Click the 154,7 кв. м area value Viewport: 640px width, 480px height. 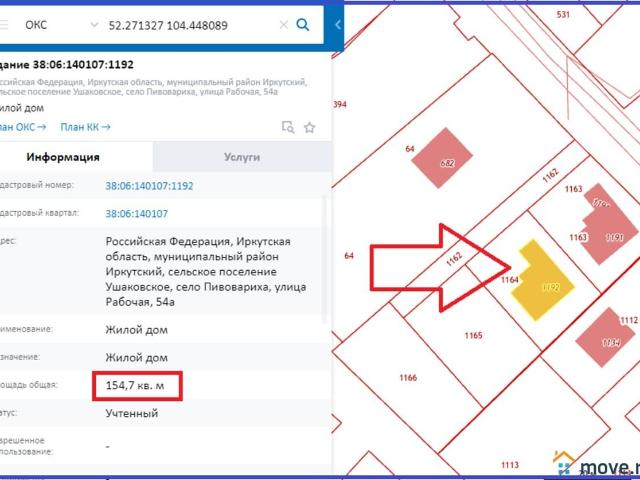click(x=135, y=385)
